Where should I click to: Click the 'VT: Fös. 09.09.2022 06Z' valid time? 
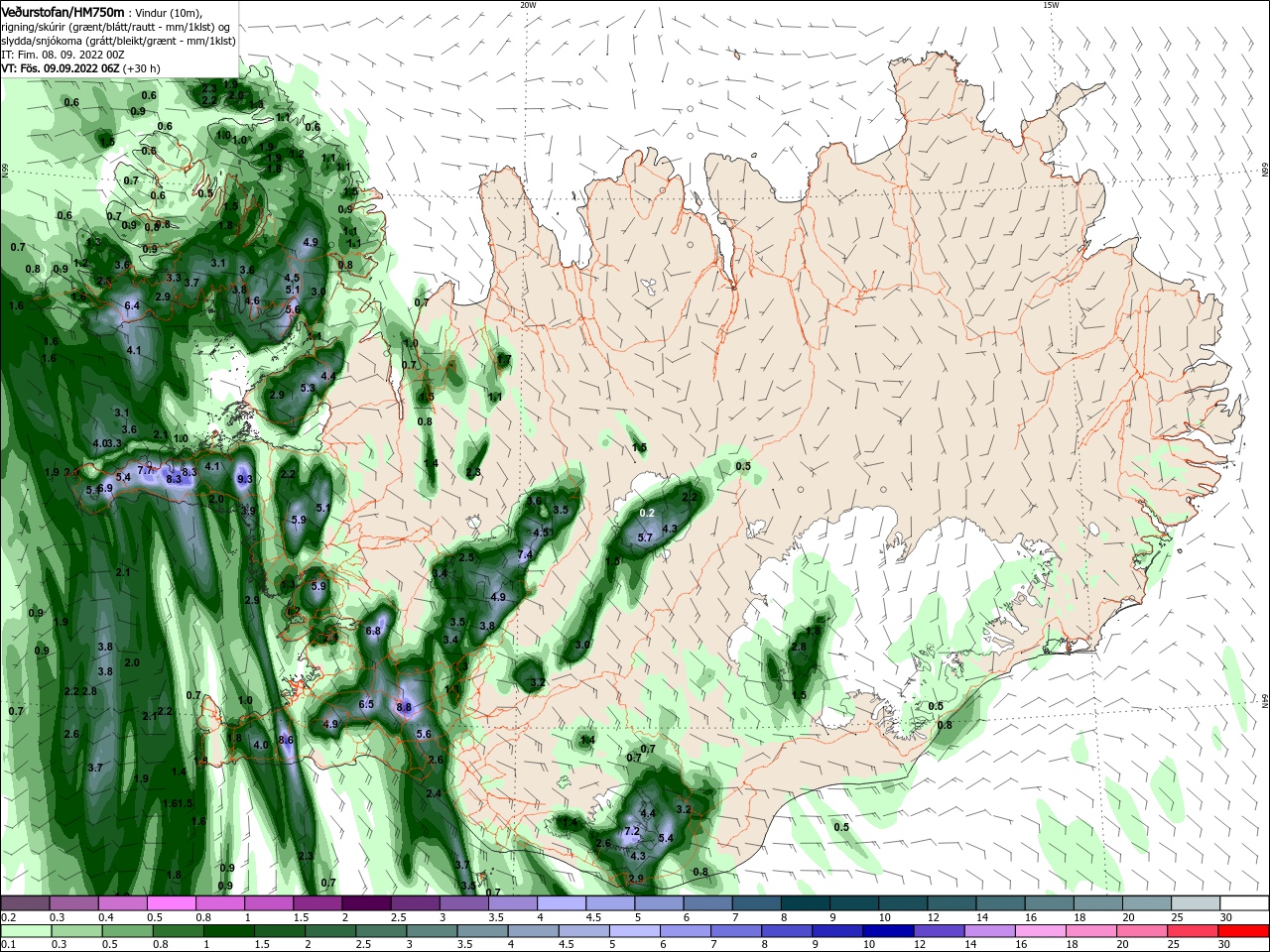click(x=61, y=68)
